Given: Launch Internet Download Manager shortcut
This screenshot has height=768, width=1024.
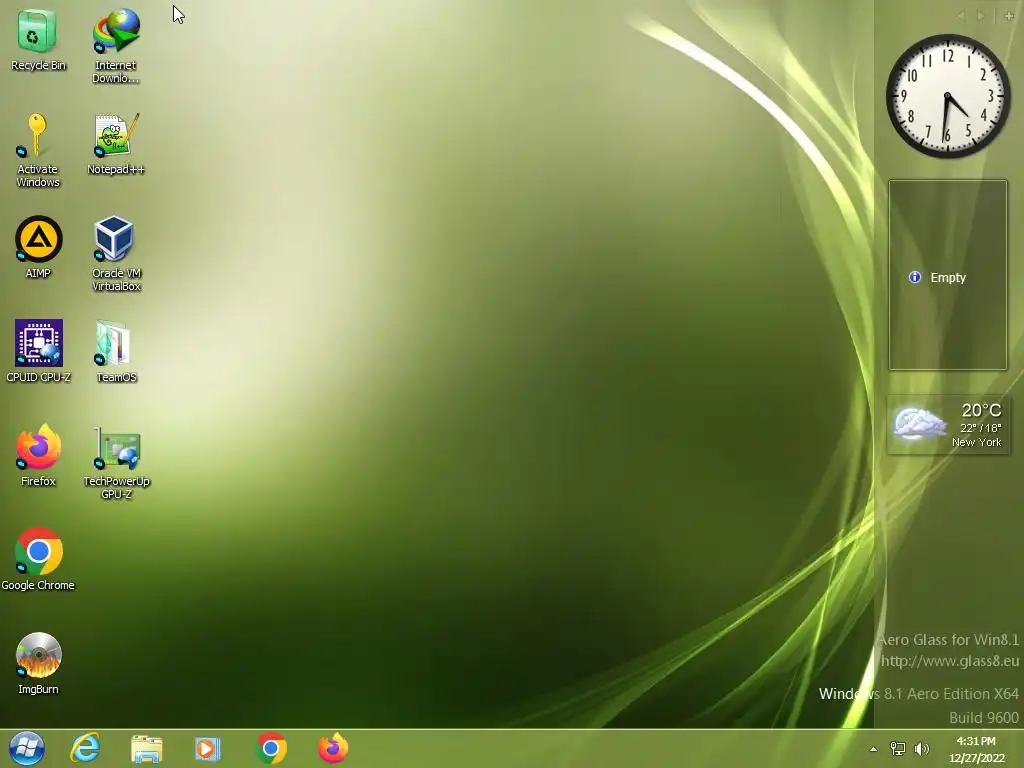Looking at the screenshot, I should pyautogui.click(x=116, y=44).
